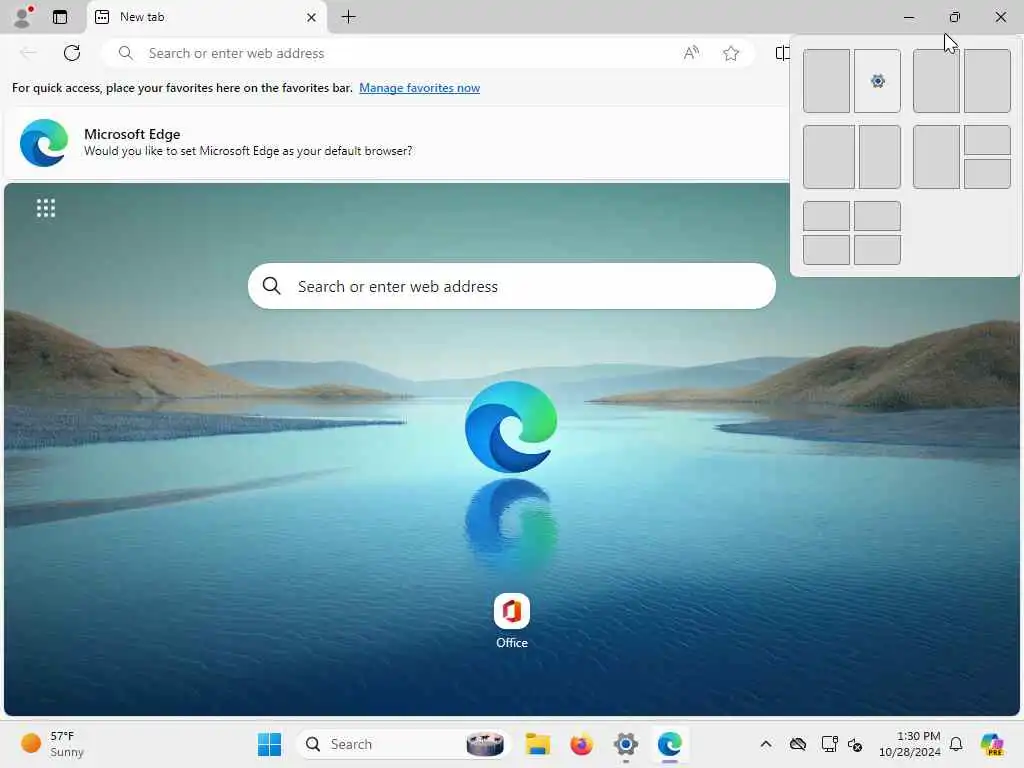
Task: Open the tab actions menu icon
Action: pyautogui.click(x=60, y=17)
